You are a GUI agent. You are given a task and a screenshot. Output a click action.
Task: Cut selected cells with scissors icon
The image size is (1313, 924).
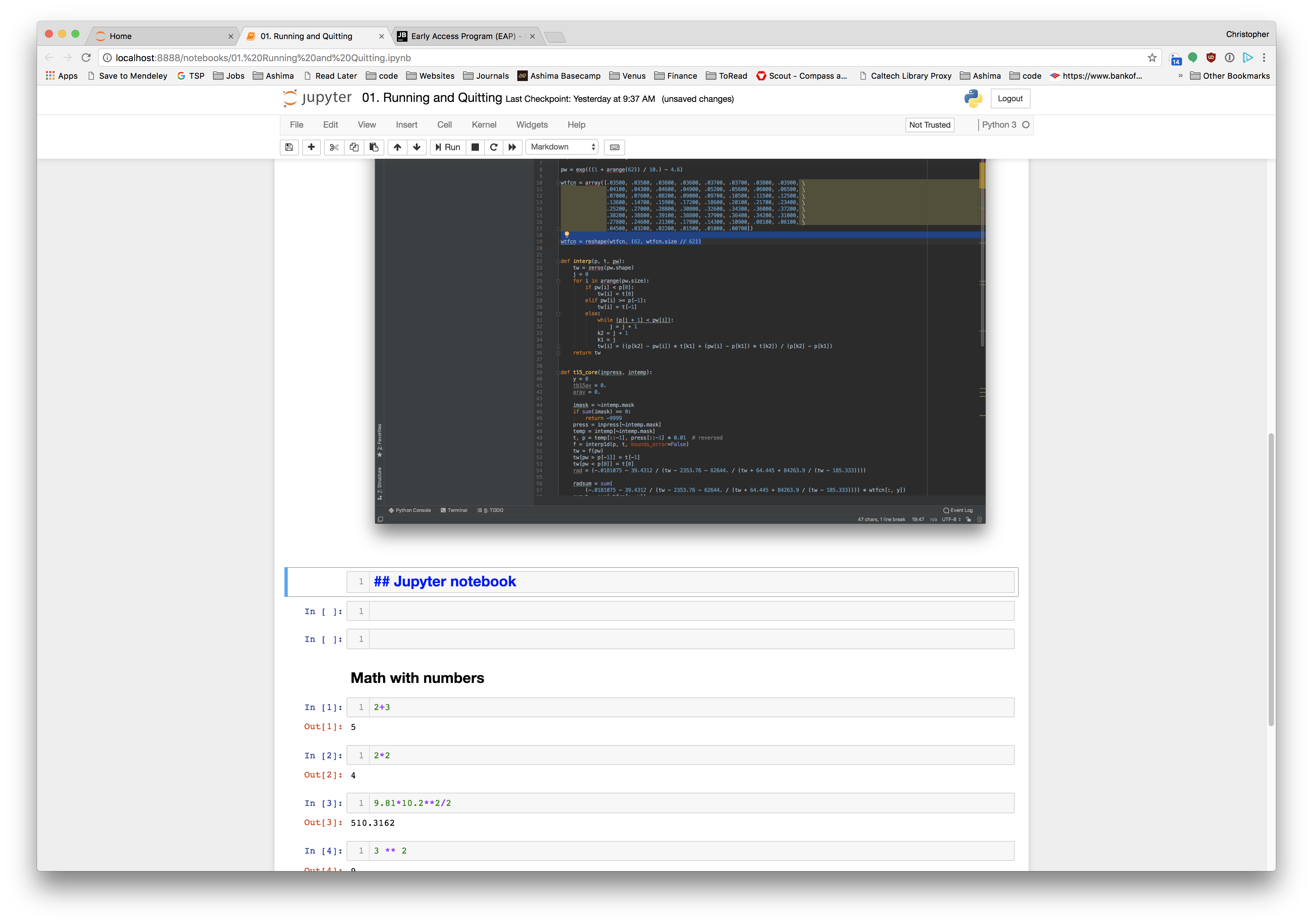(x=334, y=147)
